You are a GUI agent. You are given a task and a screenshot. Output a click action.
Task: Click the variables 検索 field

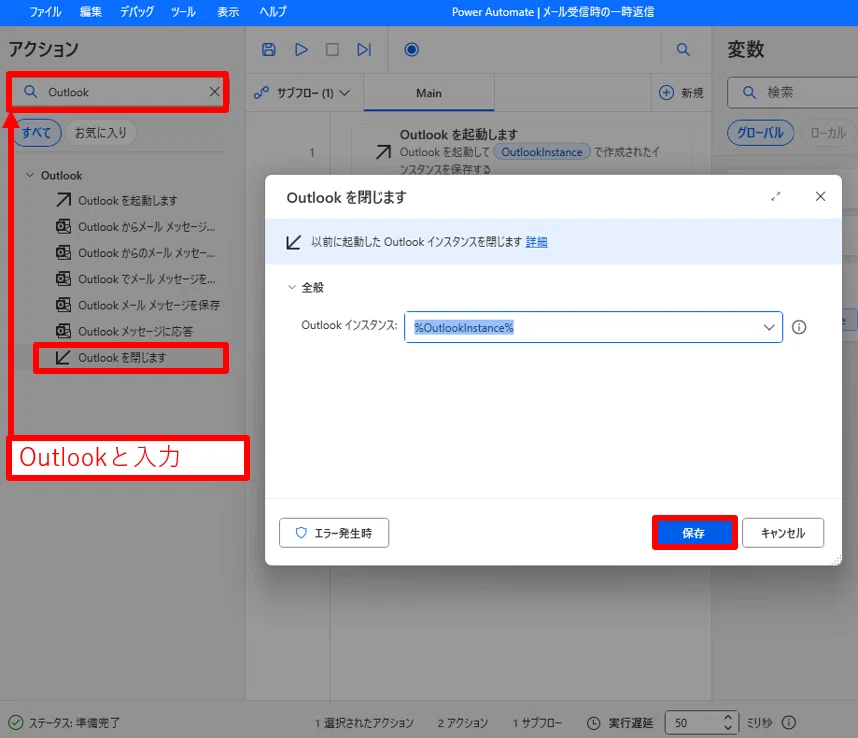tap(793, 92)
